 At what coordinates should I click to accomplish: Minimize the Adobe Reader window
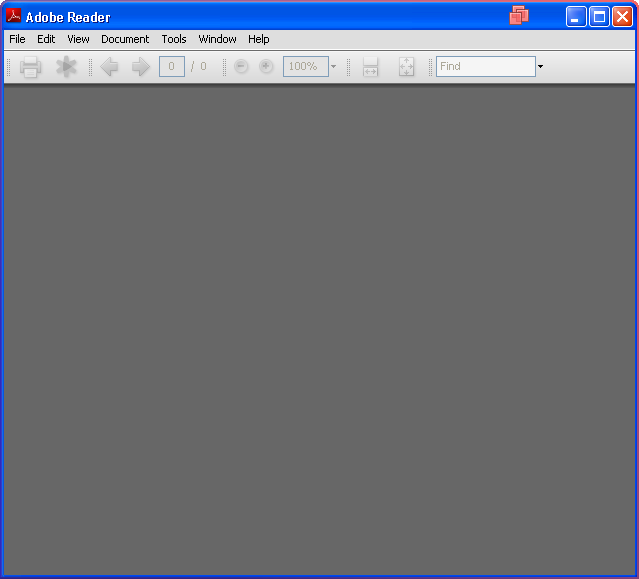pos(576,17)
